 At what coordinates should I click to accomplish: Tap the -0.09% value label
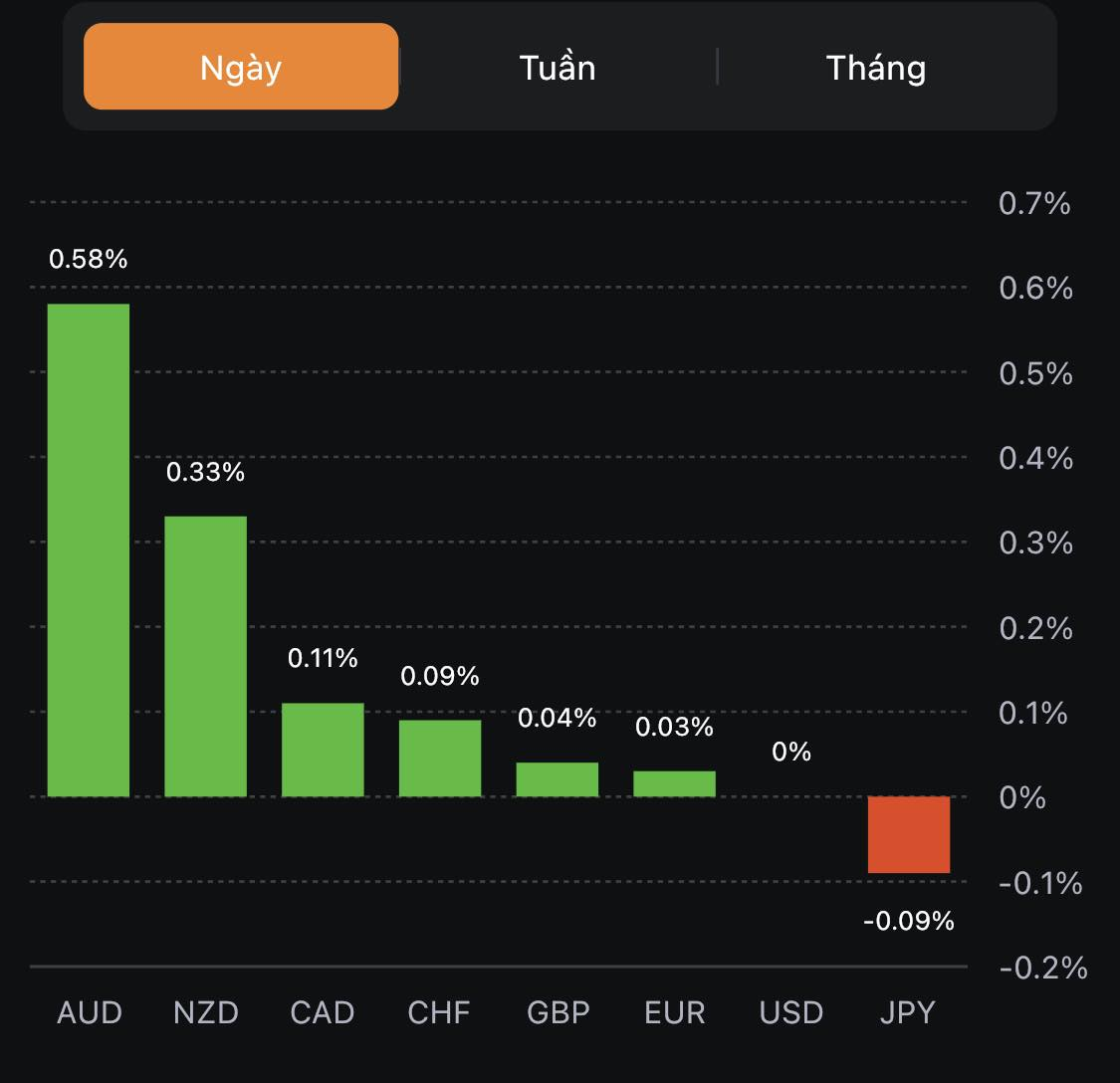pyautogui.click(x=909, y=921)
